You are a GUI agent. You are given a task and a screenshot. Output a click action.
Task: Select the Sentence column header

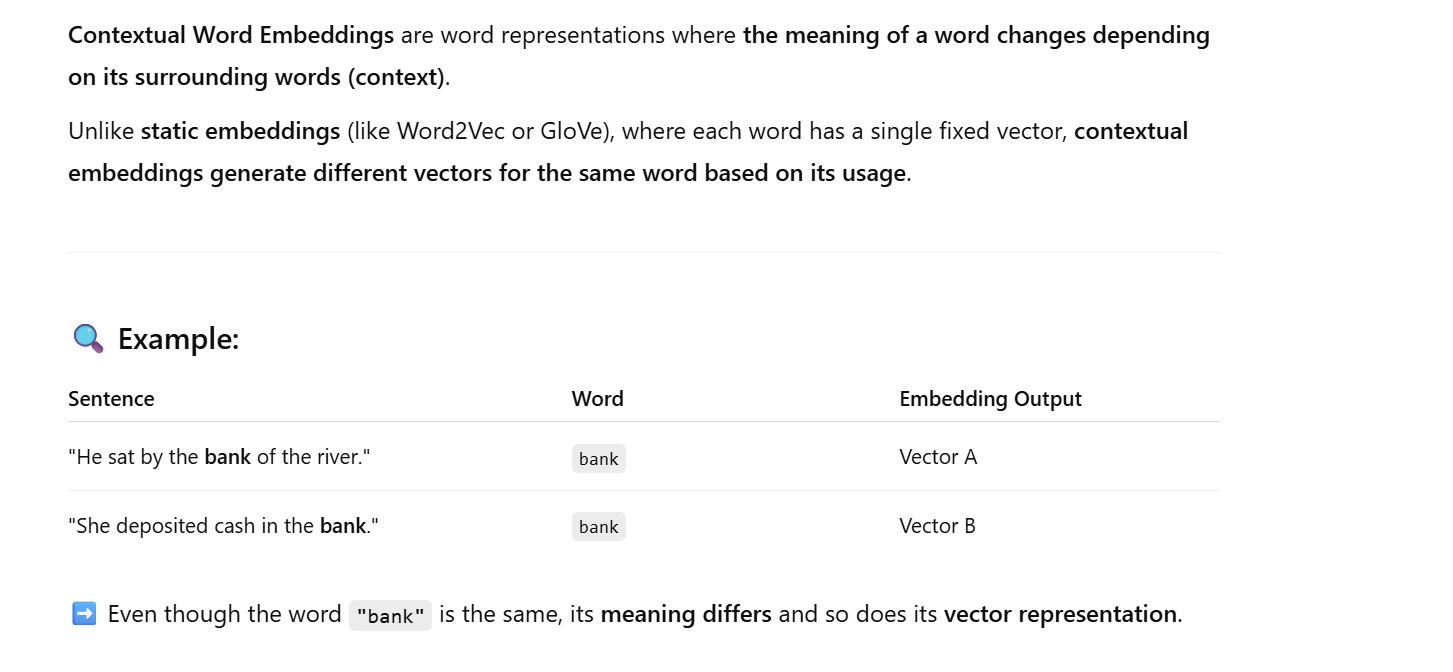click(x=111, y=399)
